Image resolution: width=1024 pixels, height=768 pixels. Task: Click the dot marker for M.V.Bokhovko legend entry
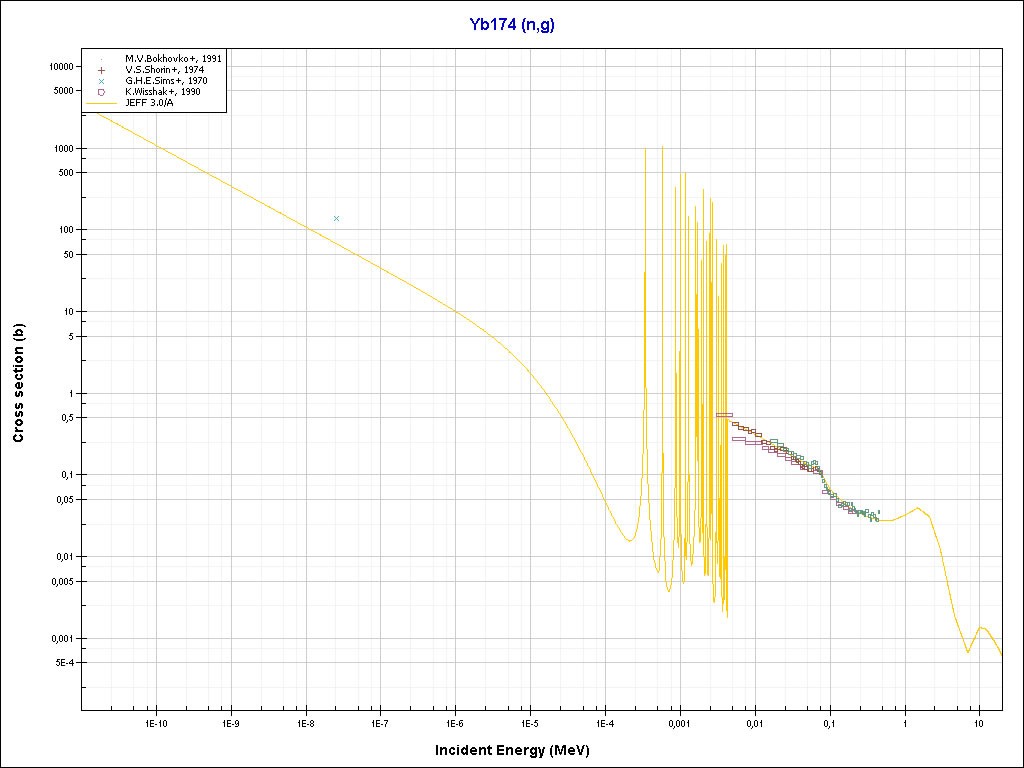point(102,59)
